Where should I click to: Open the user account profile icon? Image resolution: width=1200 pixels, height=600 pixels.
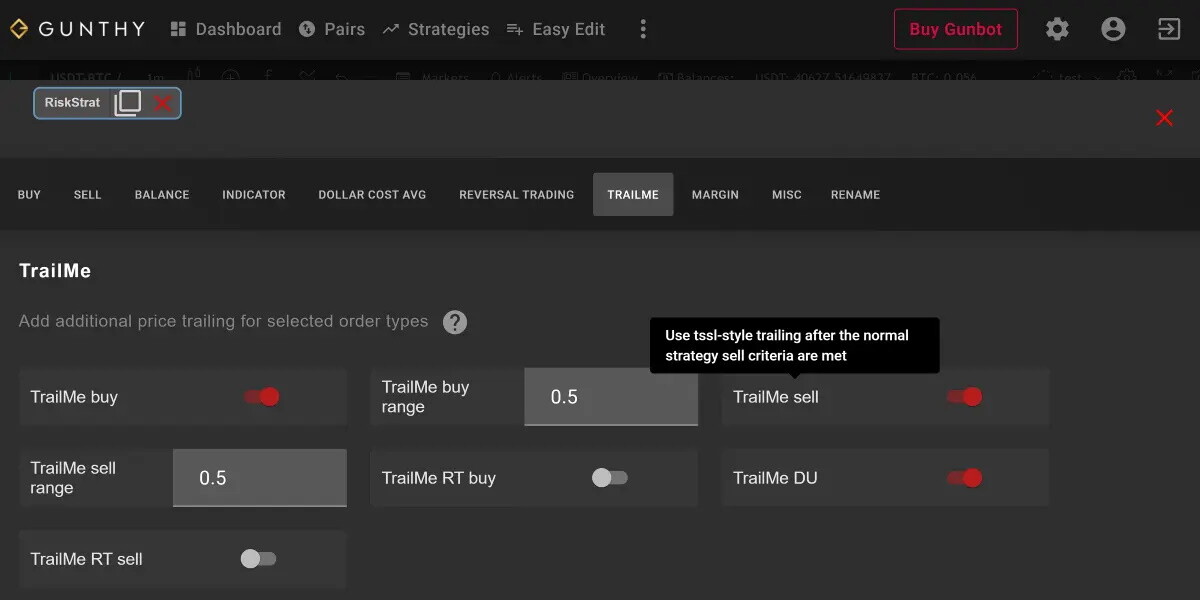point(1113,29)
